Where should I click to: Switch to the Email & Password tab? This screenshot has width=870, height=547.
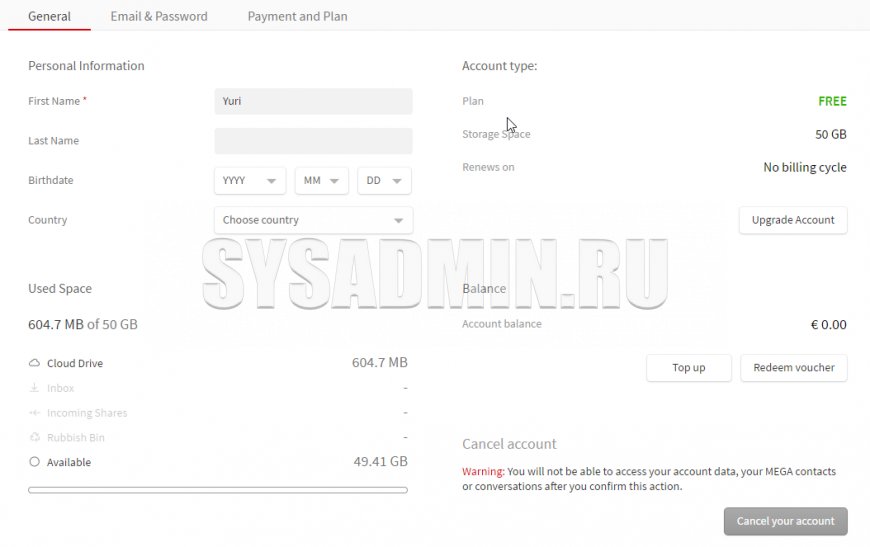(159, 16)
